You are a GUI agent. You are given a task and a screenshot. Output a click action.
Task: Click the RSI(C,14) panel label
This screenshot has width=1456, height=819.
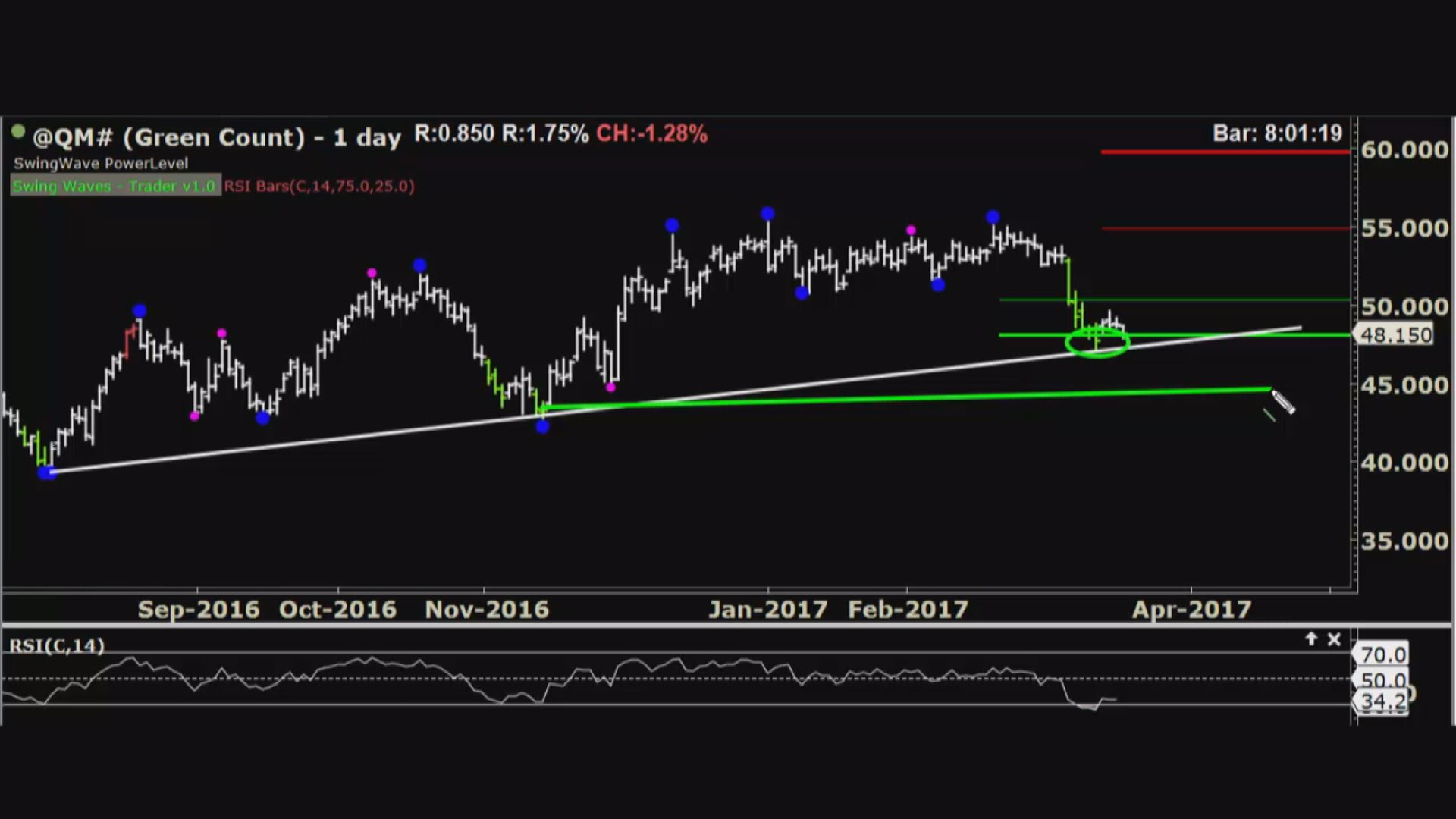click(57, 646)
